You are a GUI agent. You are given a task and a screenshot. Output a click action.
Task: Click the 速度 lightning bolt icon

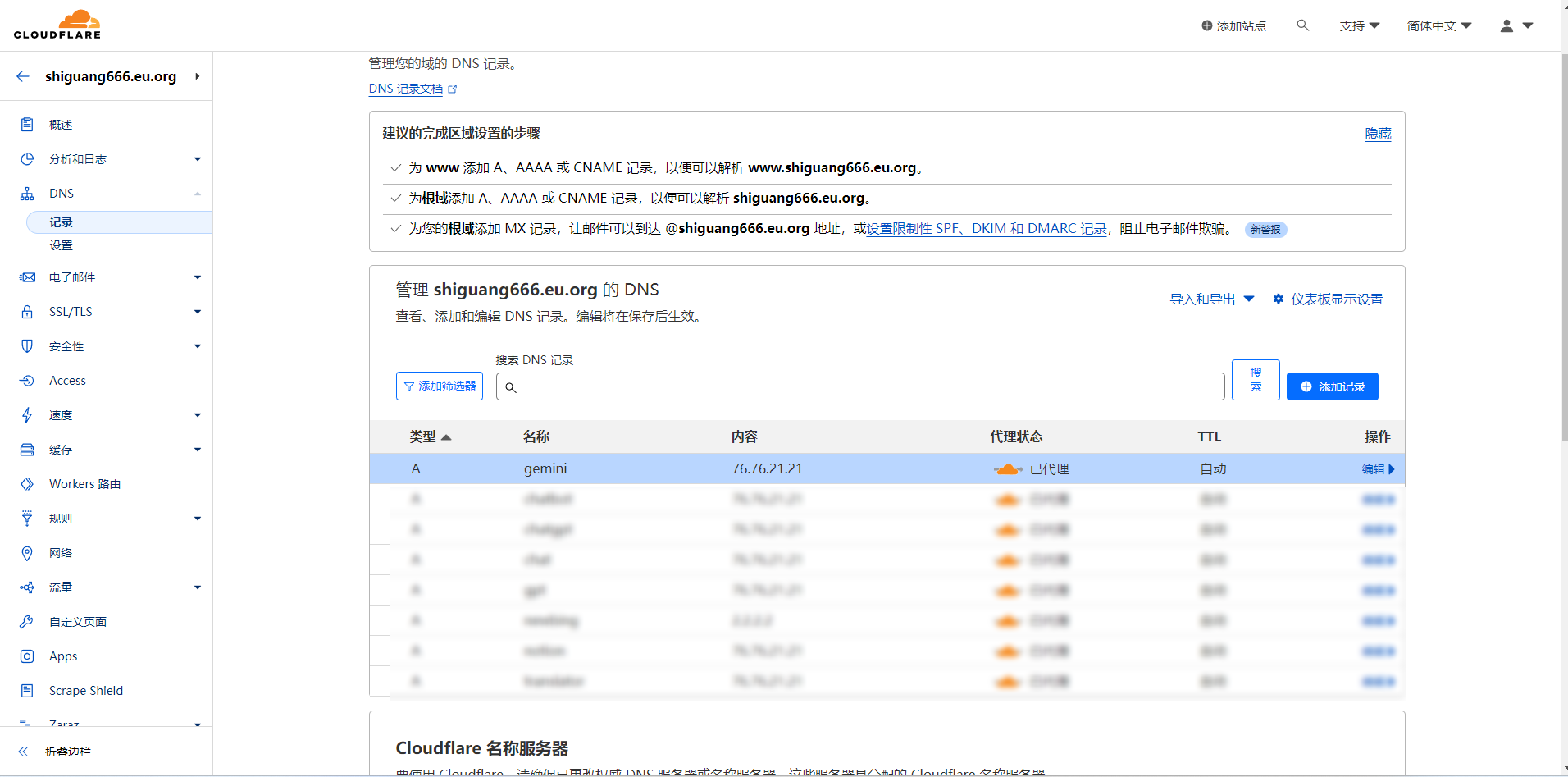27,415
